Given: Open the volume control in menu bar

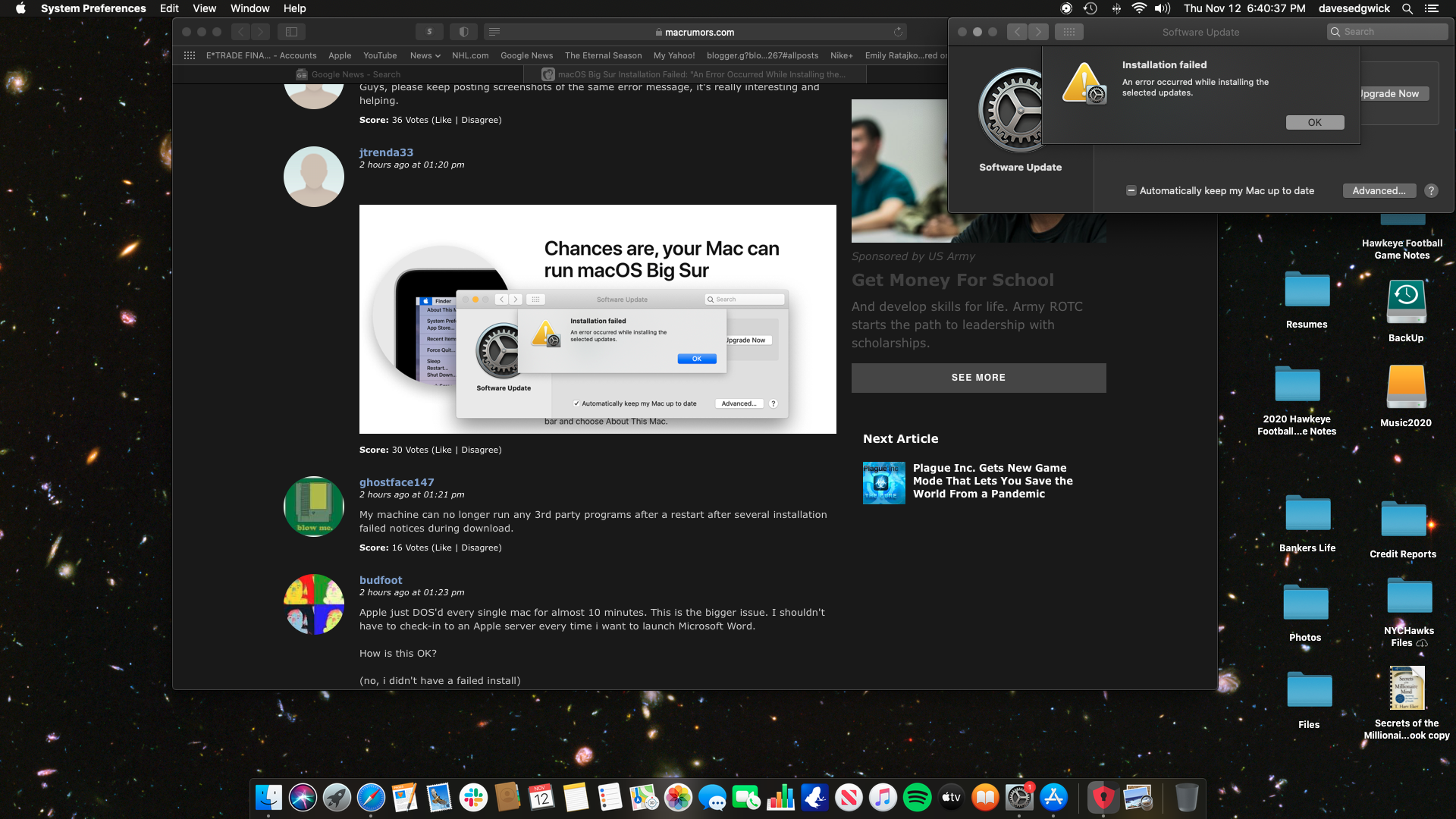Looking at the screenshot, I should 1162,8.
